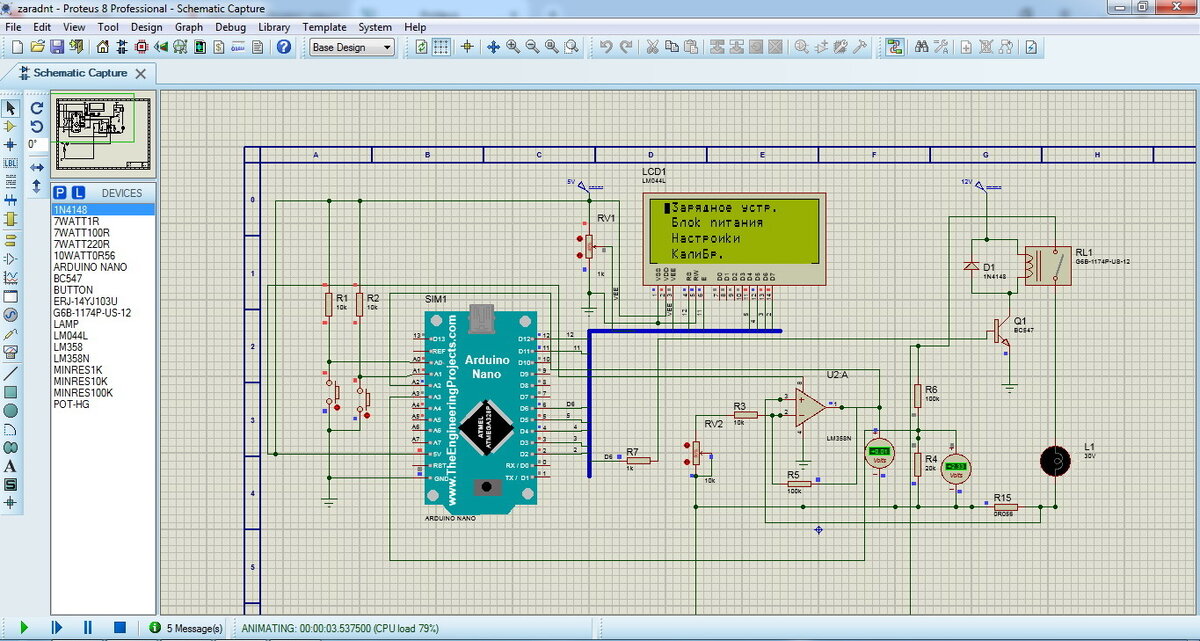Select the 2D Text Mode A tool
The height and width of the screenshot is (641, 1200).
(11, 466)
